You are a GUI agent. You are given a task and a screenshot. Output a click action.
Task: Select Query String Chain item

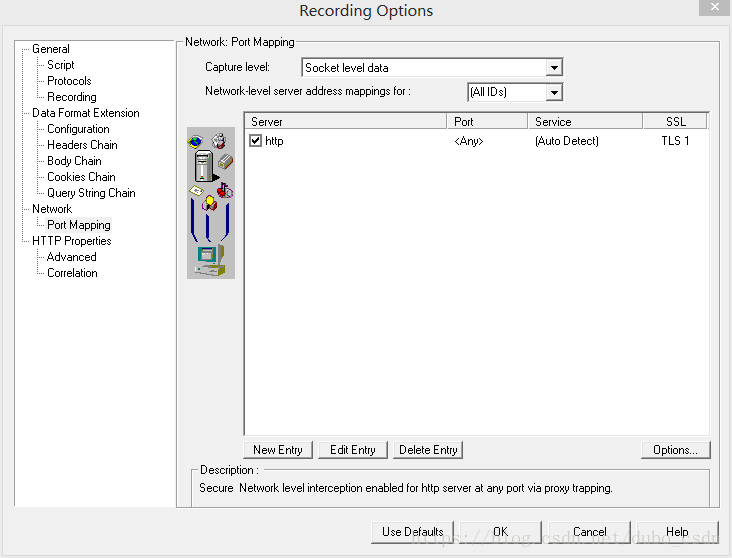pos(92,193)
